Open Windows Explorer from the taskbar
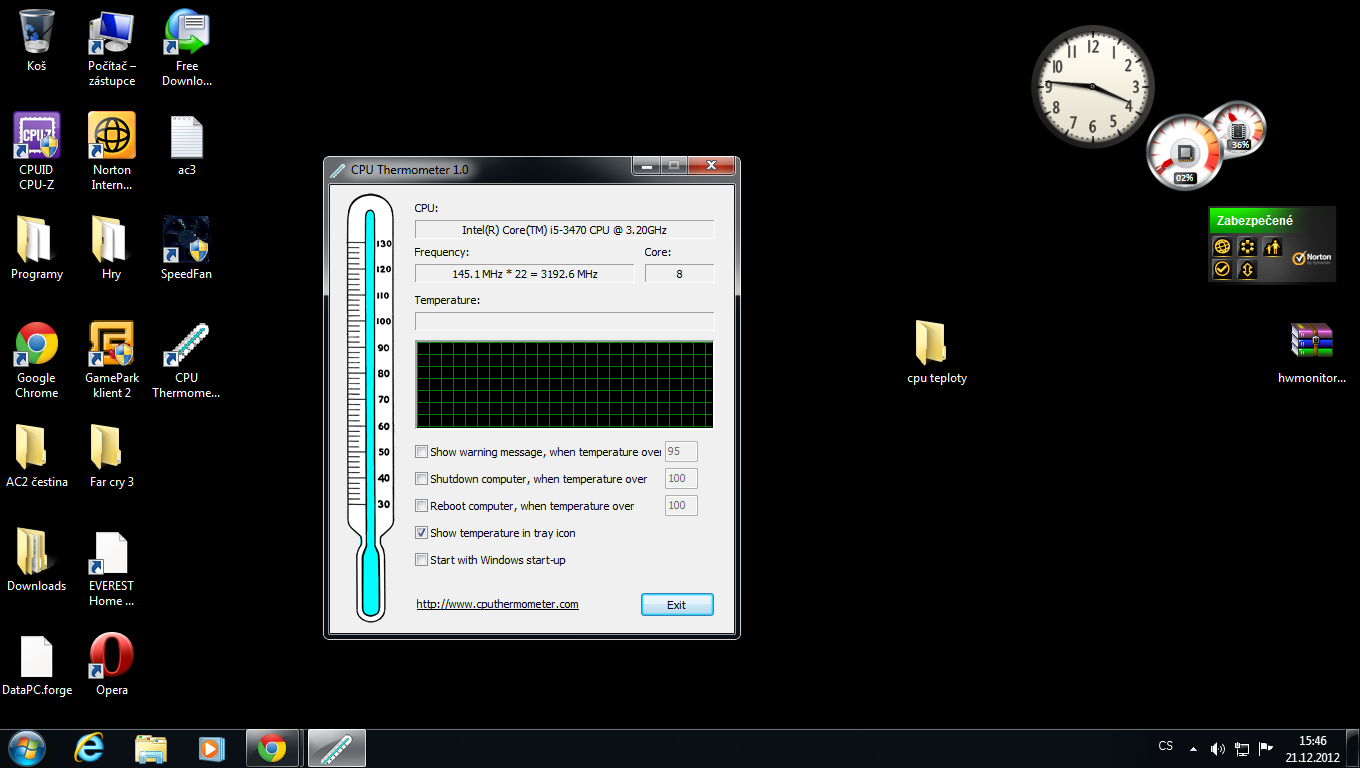 point(151,748)
